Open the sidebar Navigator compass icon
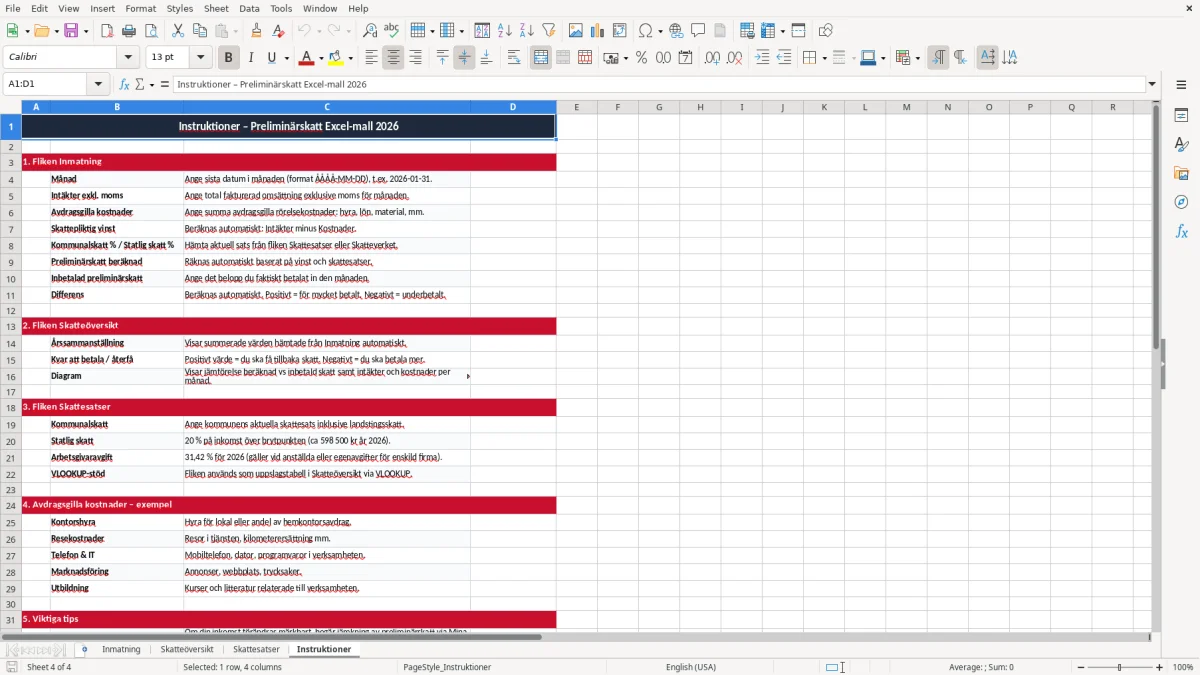The width and height of the screenshot is (1200, 675). (x=1181, y=202)
